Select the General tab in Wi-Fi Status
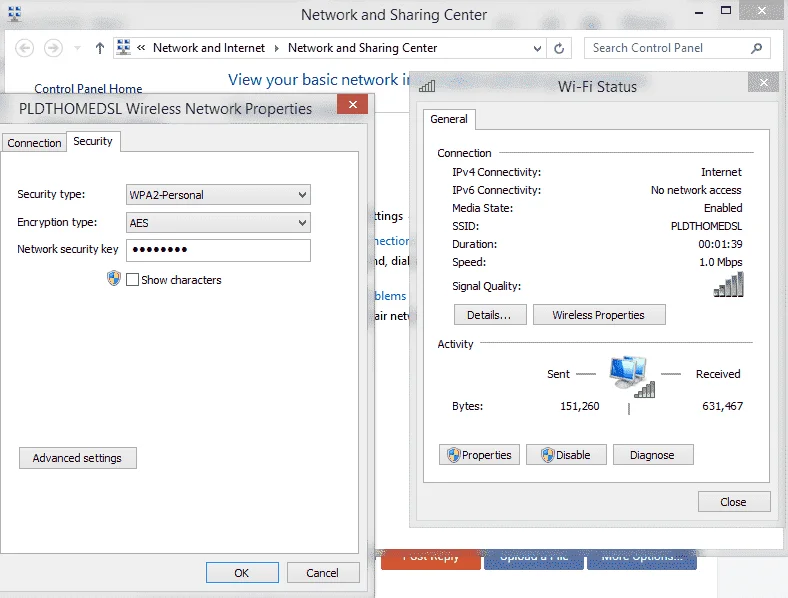This screenshot has width=788, height=598. [x=449, y=119]
